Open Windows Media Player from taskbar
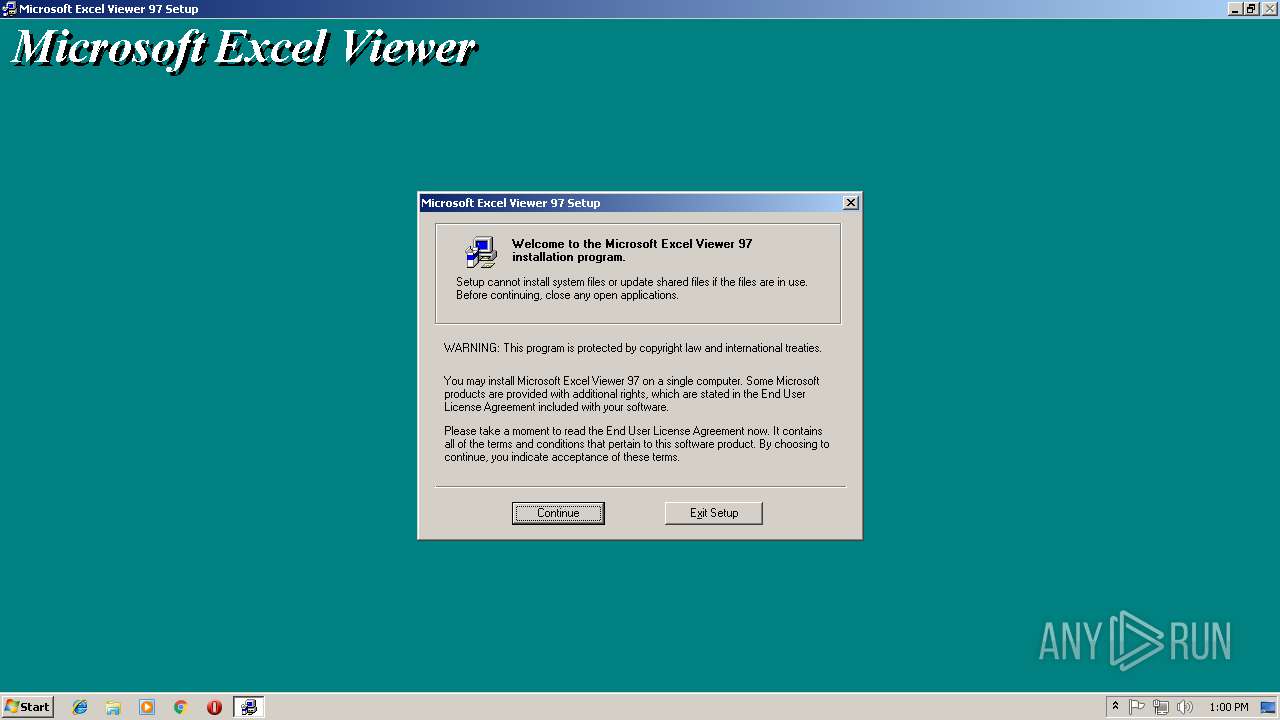 147,707
